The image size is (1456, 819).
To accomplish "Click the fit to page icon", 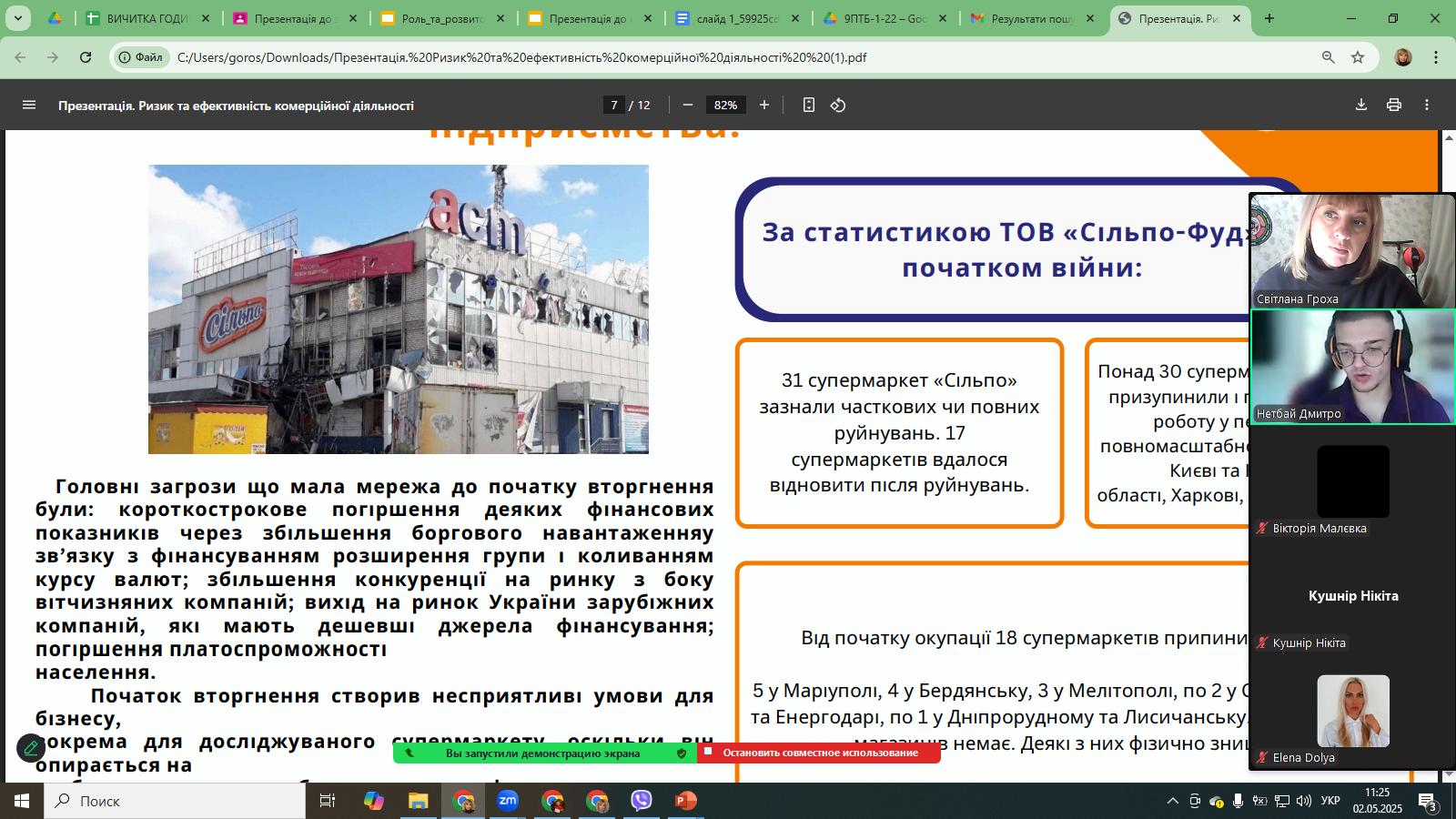I will (x=808, y=105).
